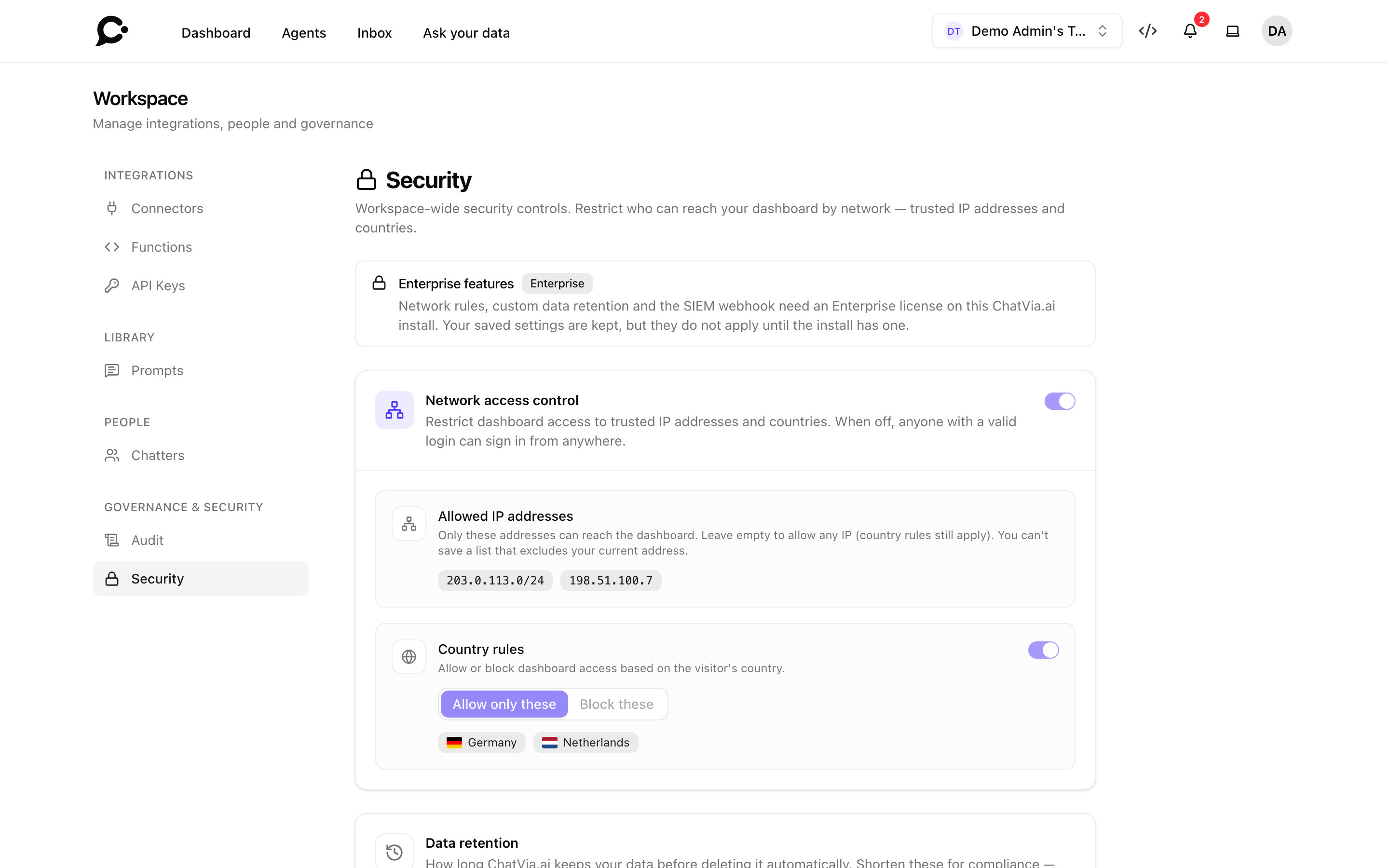Click the laptop device icon in the header
Image resolution: width=1389 pixels, height=868 pixels.
click(1232, 31)
